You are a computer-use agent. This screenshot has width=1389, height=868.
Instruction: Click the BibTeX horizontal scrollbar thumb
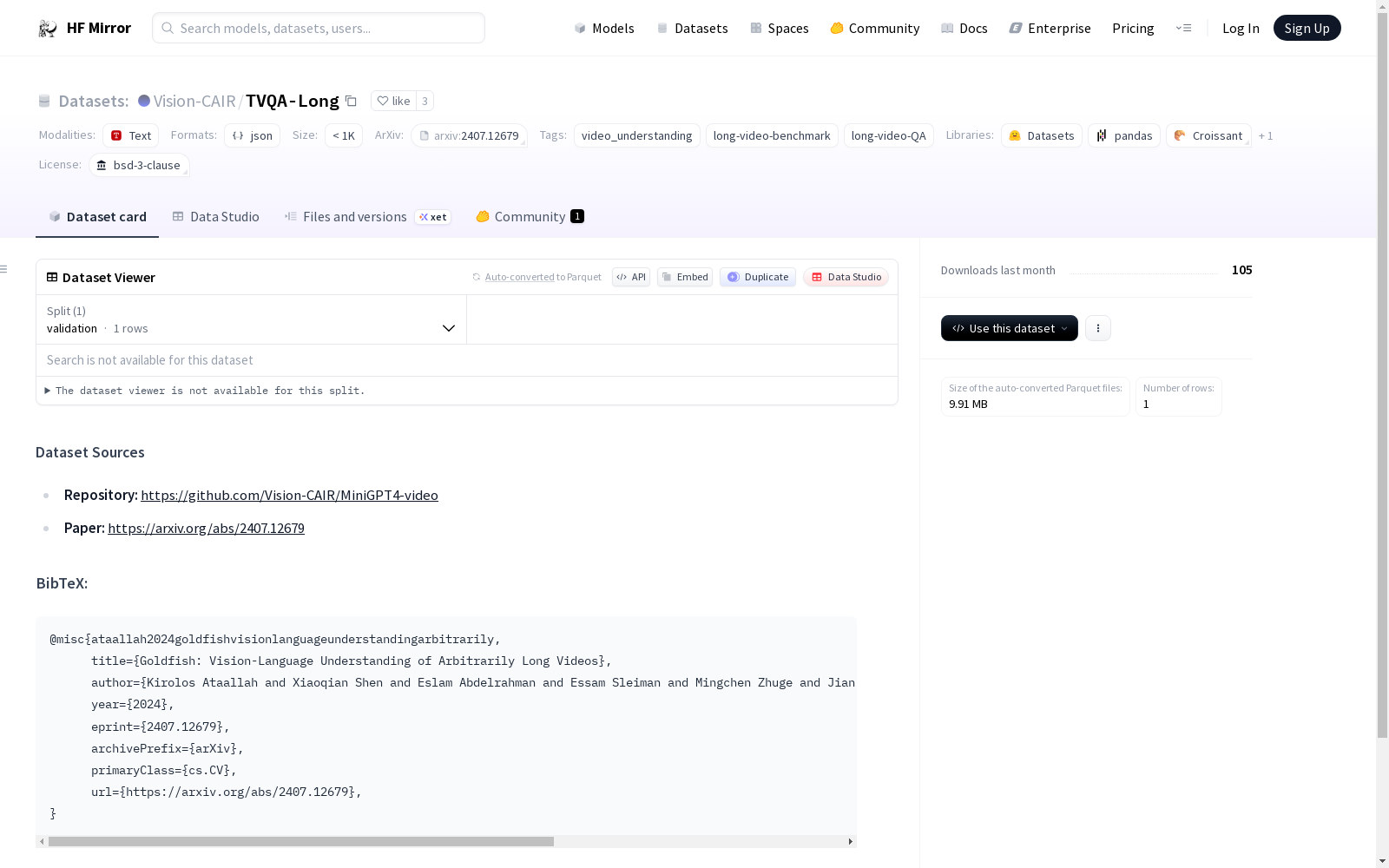[x=301, y=841]
